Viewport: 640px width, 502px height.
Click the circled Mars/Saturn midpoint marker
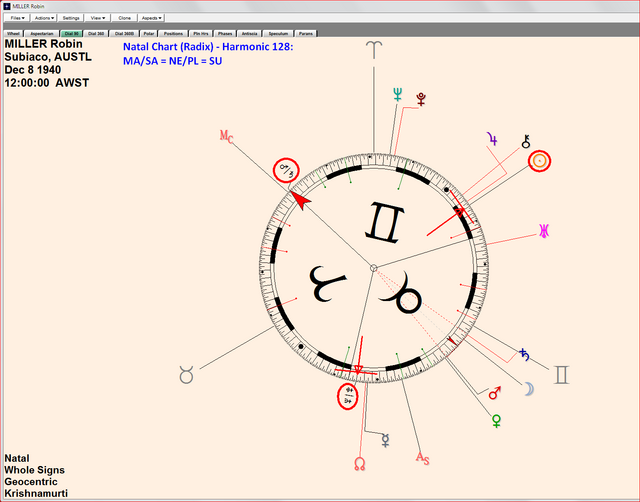pos(286,170)
